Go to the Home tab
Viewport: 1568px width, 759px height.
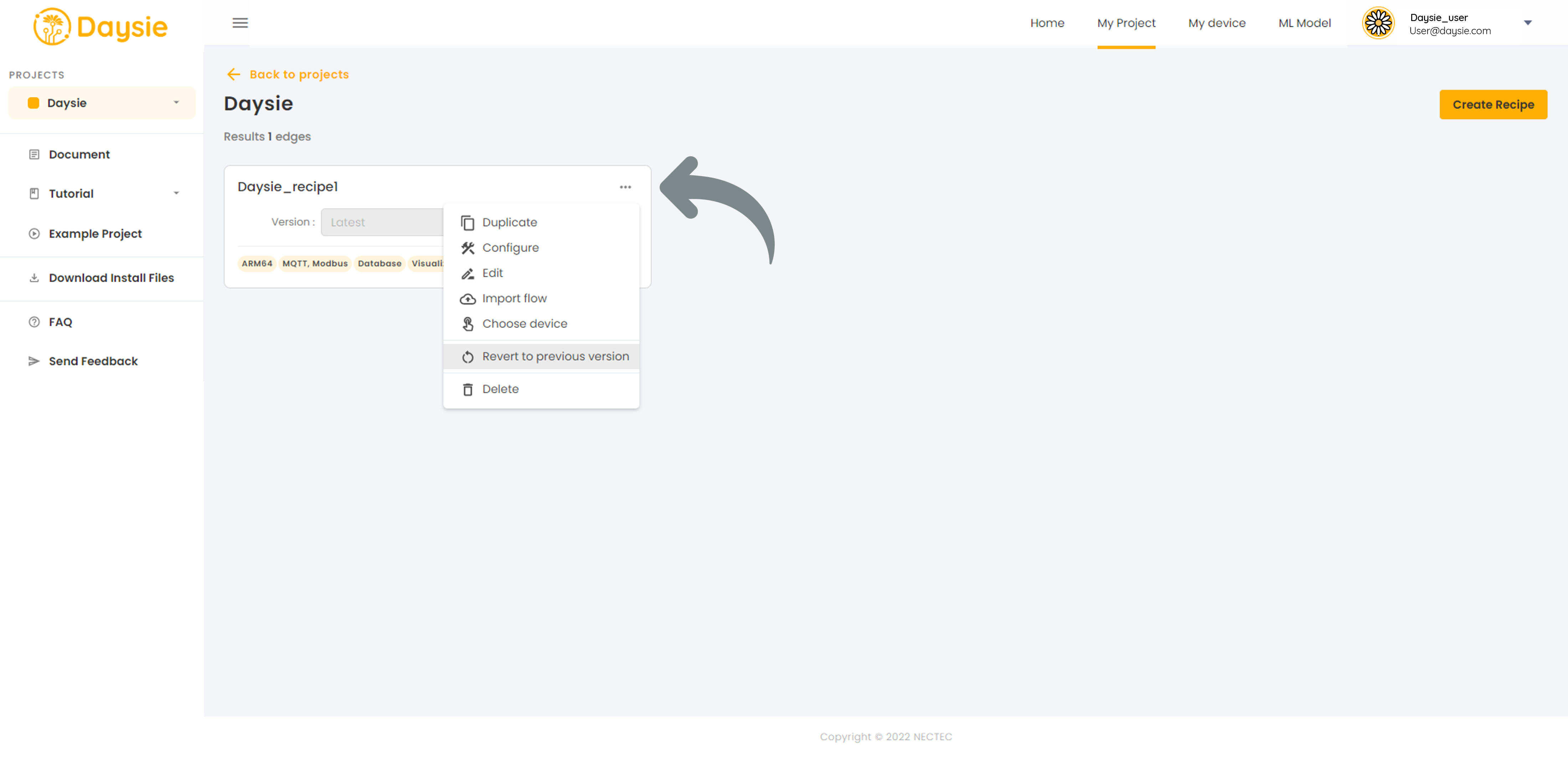[1047, 23]
